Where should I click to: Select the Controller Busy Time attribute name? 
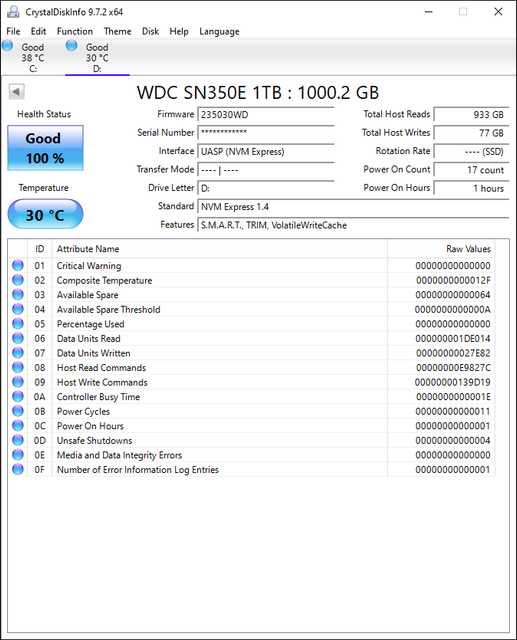pyautogui.click(x=98, y=397)
